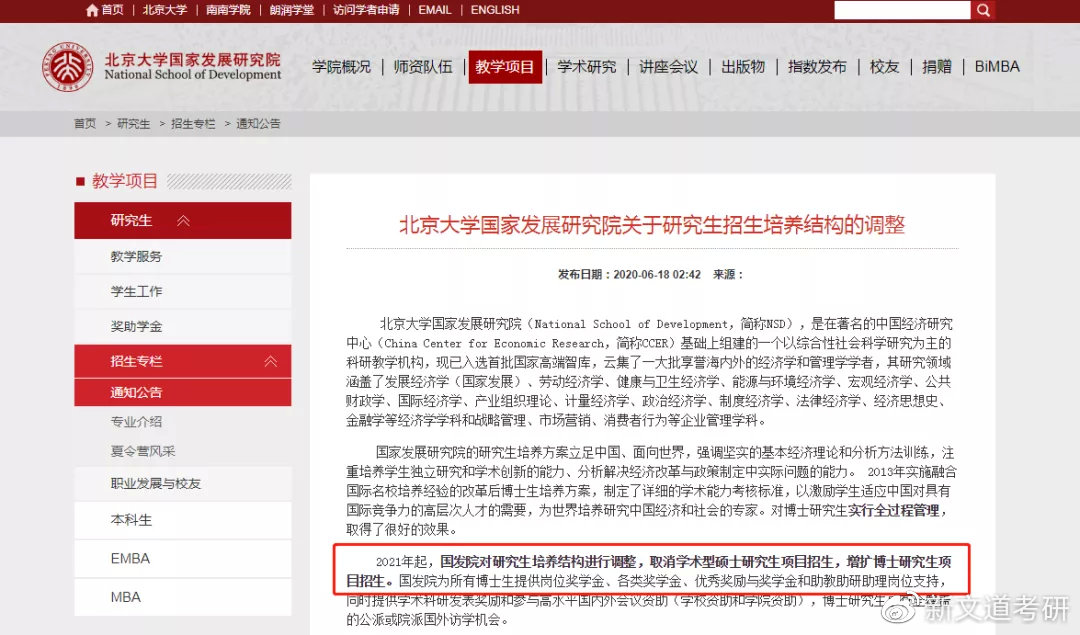Click the 首页 top bar link text
Viewport: 1080px width, 635px height.
(112, 10)
